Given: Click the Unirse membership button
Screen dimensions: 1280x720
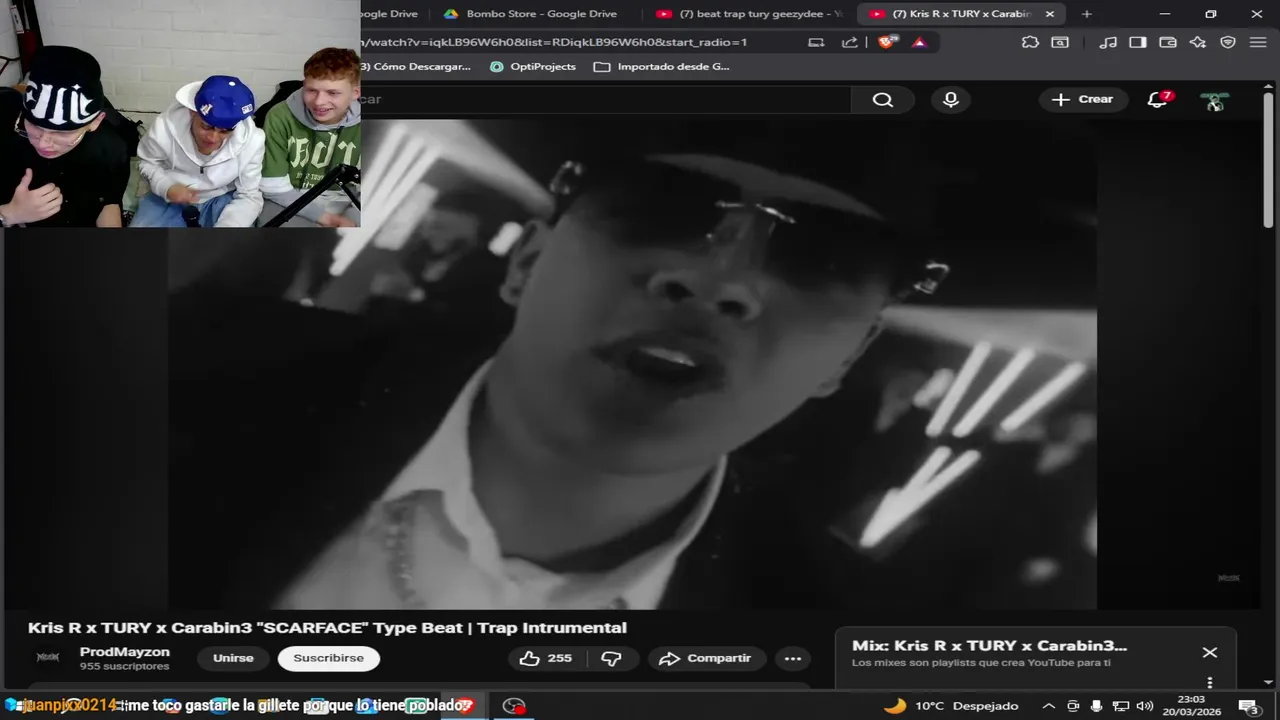Looking at the screenshot, I should click(233, 658).
